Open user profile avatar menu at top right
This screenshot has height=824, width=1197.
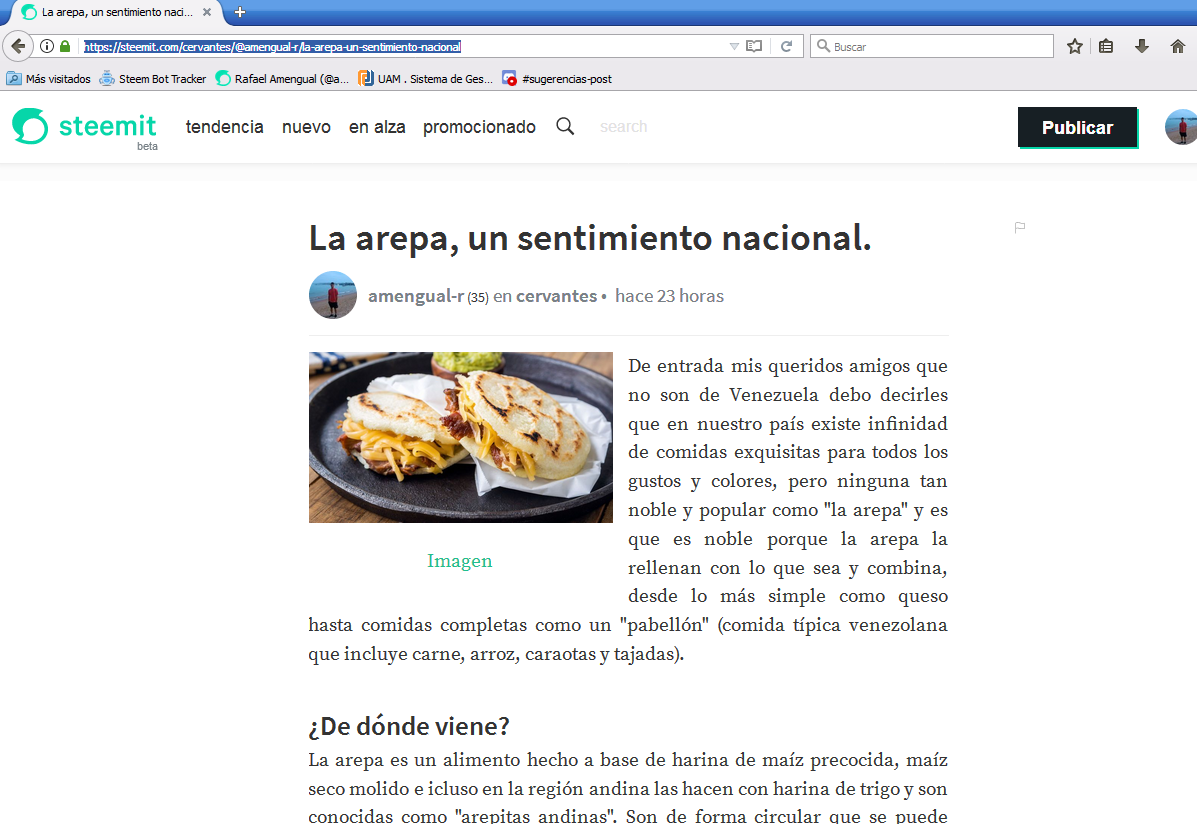[x=1181, y=127]
